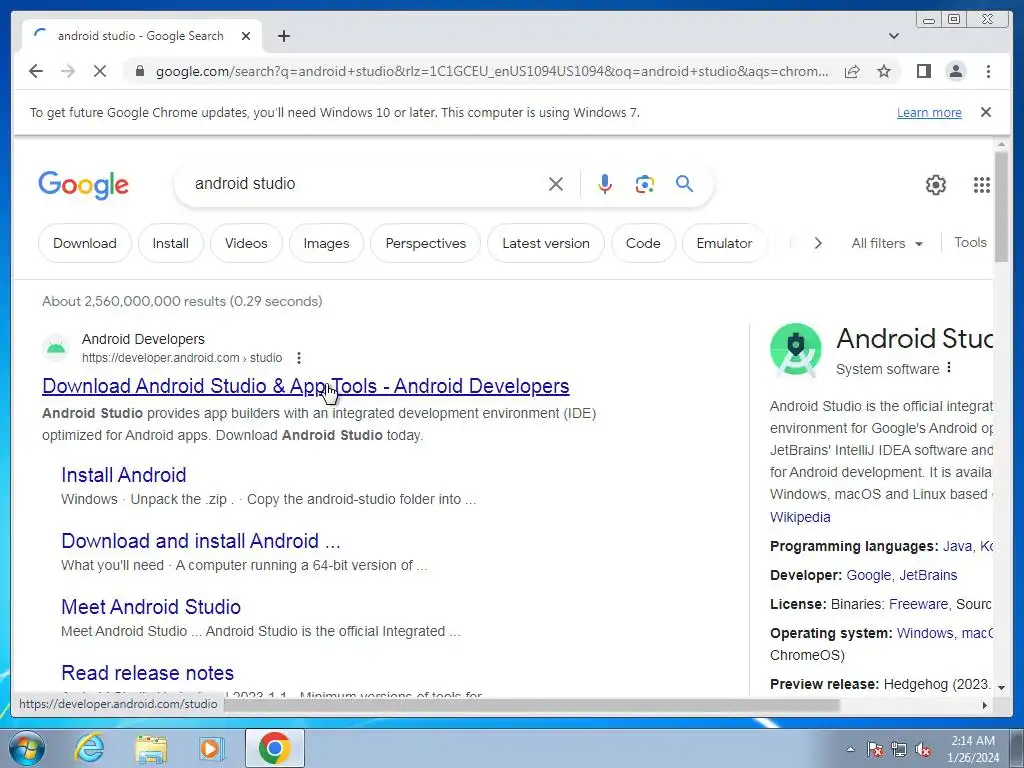Dismiss the Windows 7 update notice
This screenshot has height=768, width=1024.
click(986, 112)
